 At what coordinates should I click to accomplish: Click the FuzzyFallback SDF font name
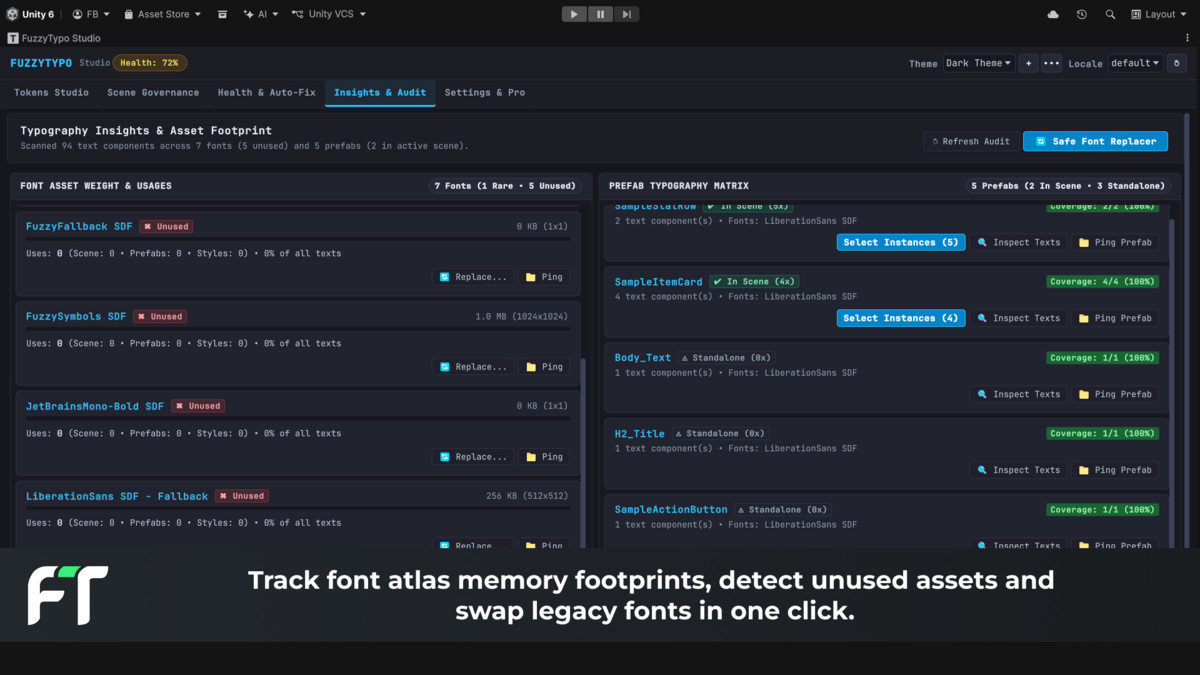pyautogui.click(x=79, y=226)
